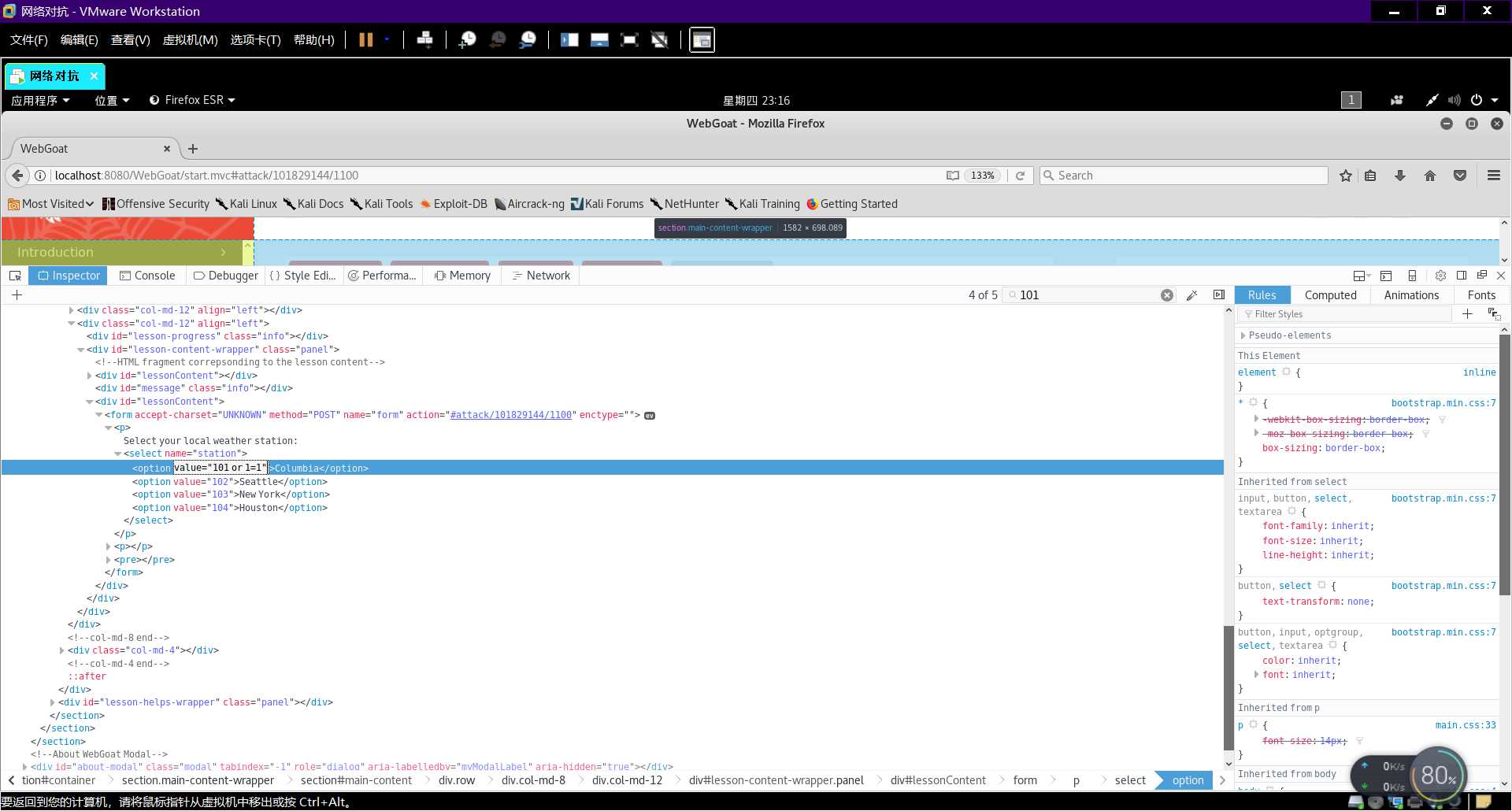Click Filter Styles input field
Image resolution: width=1512 pixels, height=811 pixels.
click(x=1345, y=314)
